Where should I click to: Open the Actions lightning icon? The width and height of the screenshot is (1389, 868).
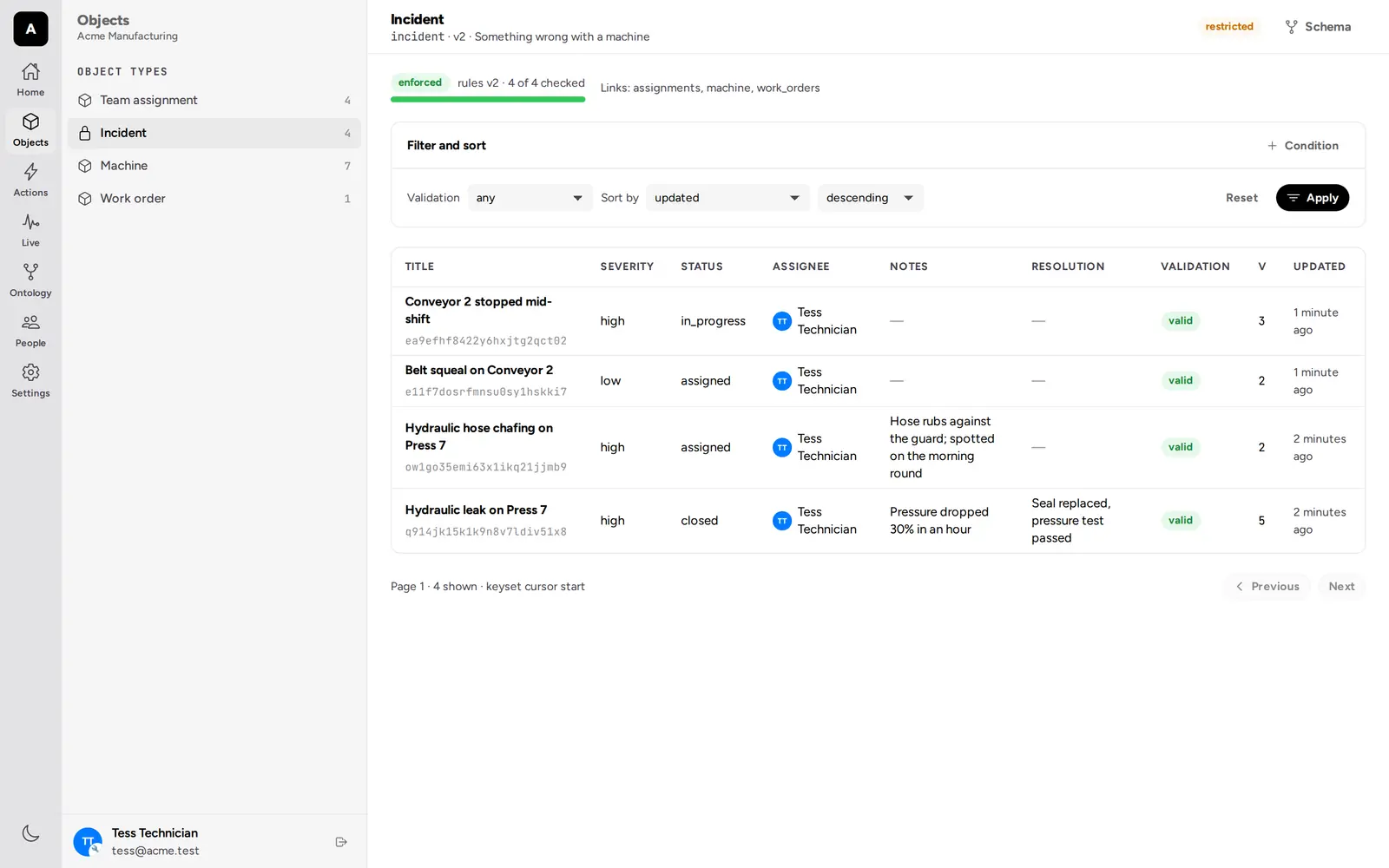click(x=30, y=172)
